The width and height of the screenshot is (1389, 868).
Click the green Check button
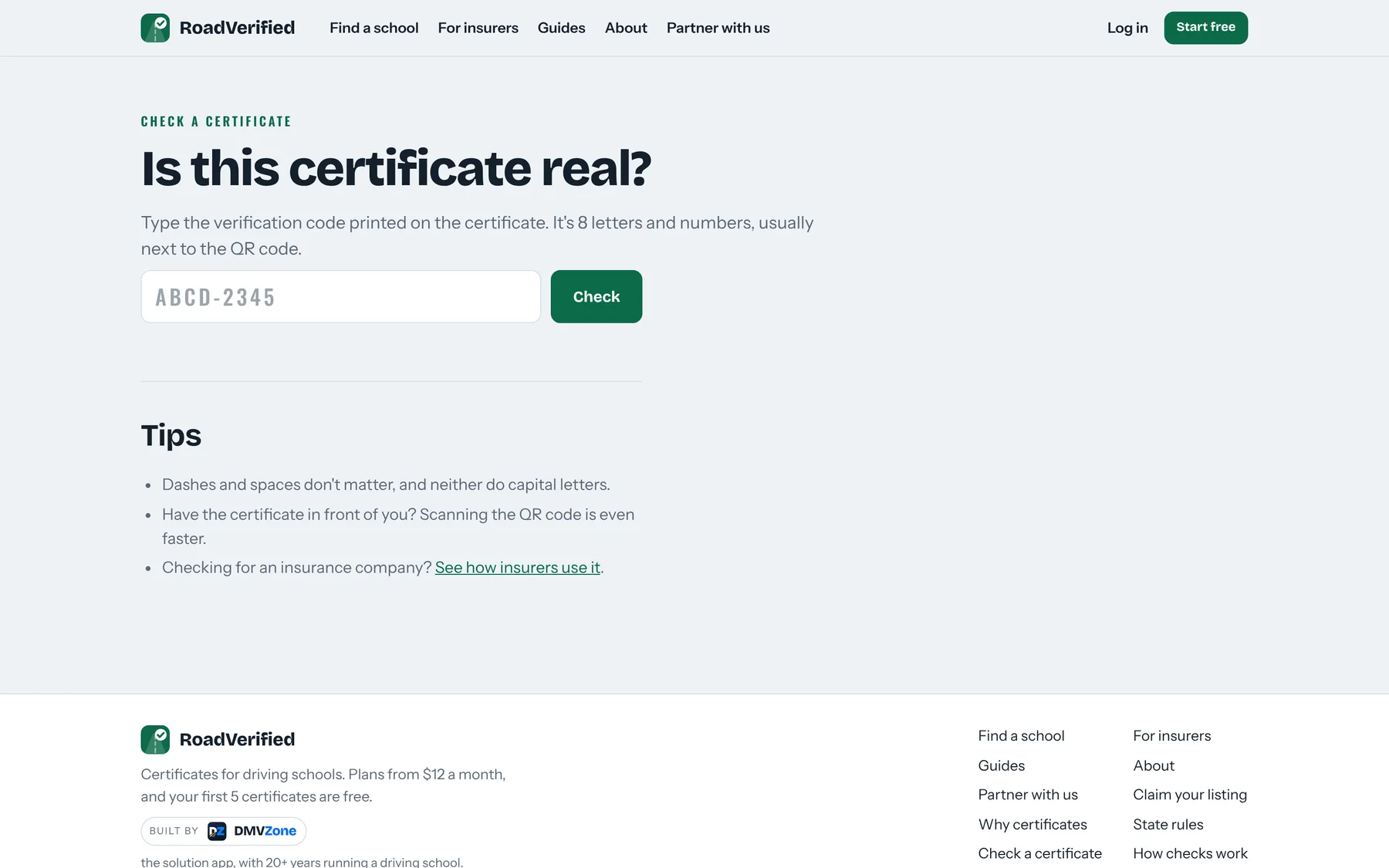(x=596, y=296)
